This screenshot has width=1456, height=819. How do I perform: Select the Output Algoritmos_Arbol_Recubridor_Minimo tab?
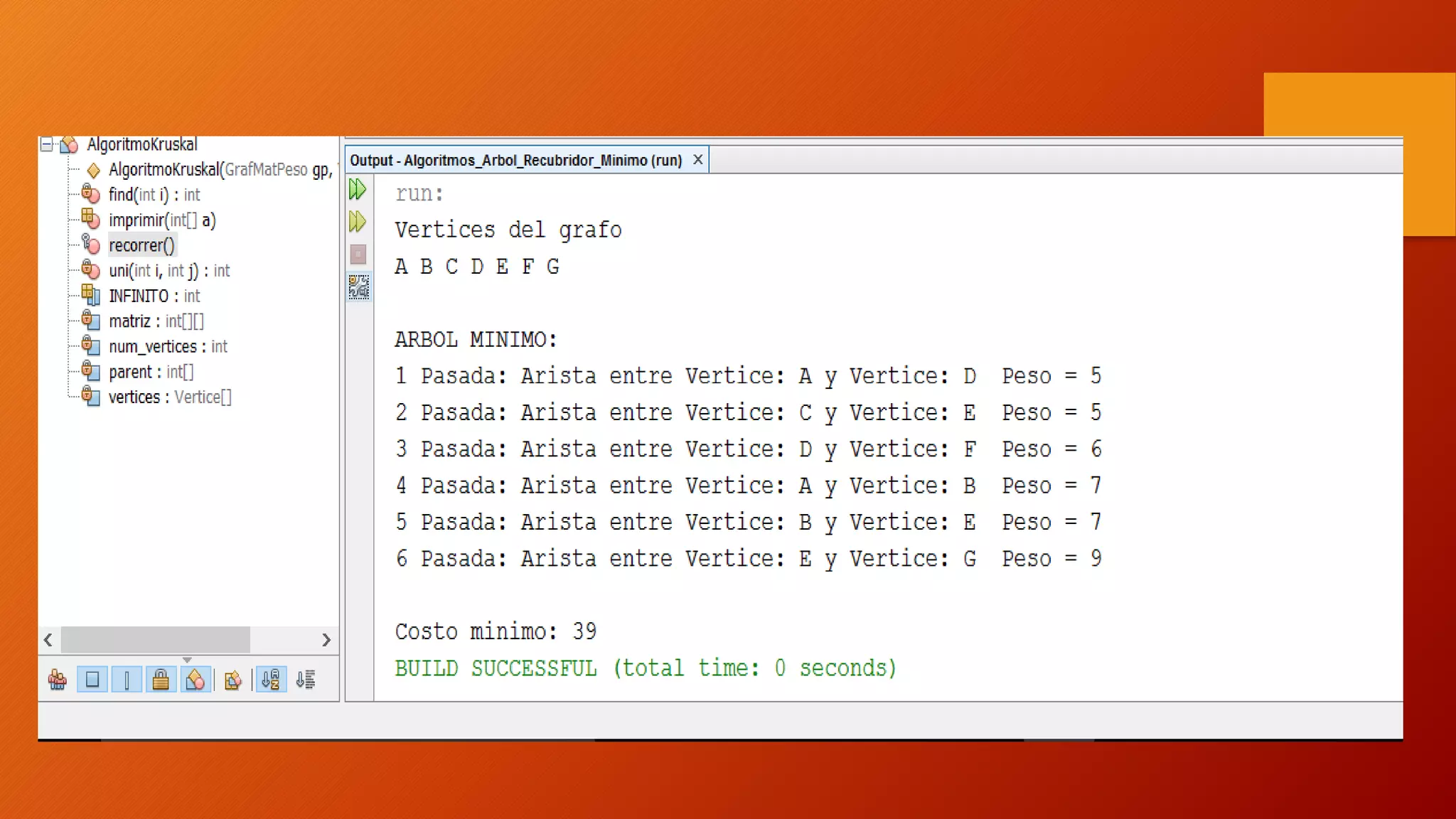[x=515, y=161]
